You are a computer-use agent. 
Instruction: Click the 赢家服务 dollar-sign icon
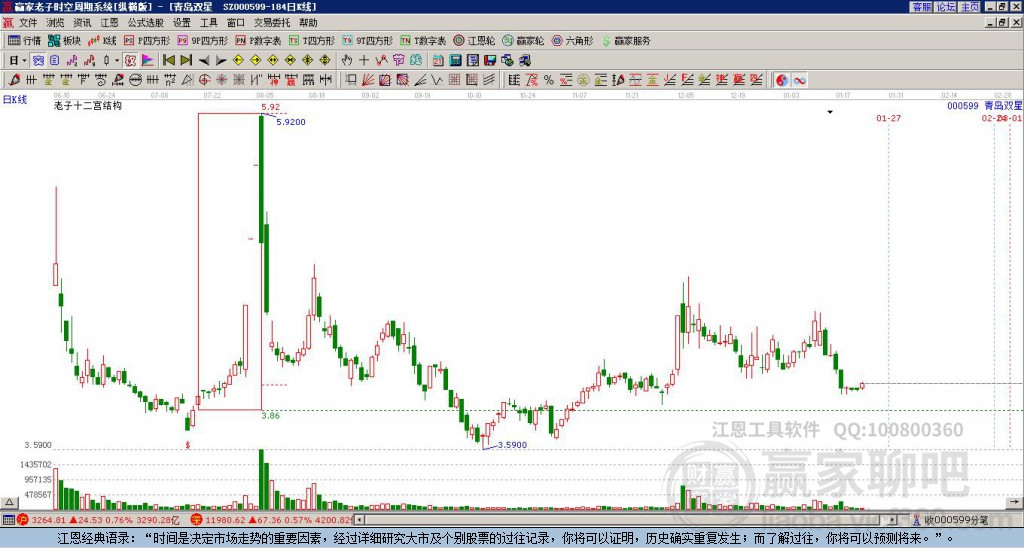click(606, 41)
